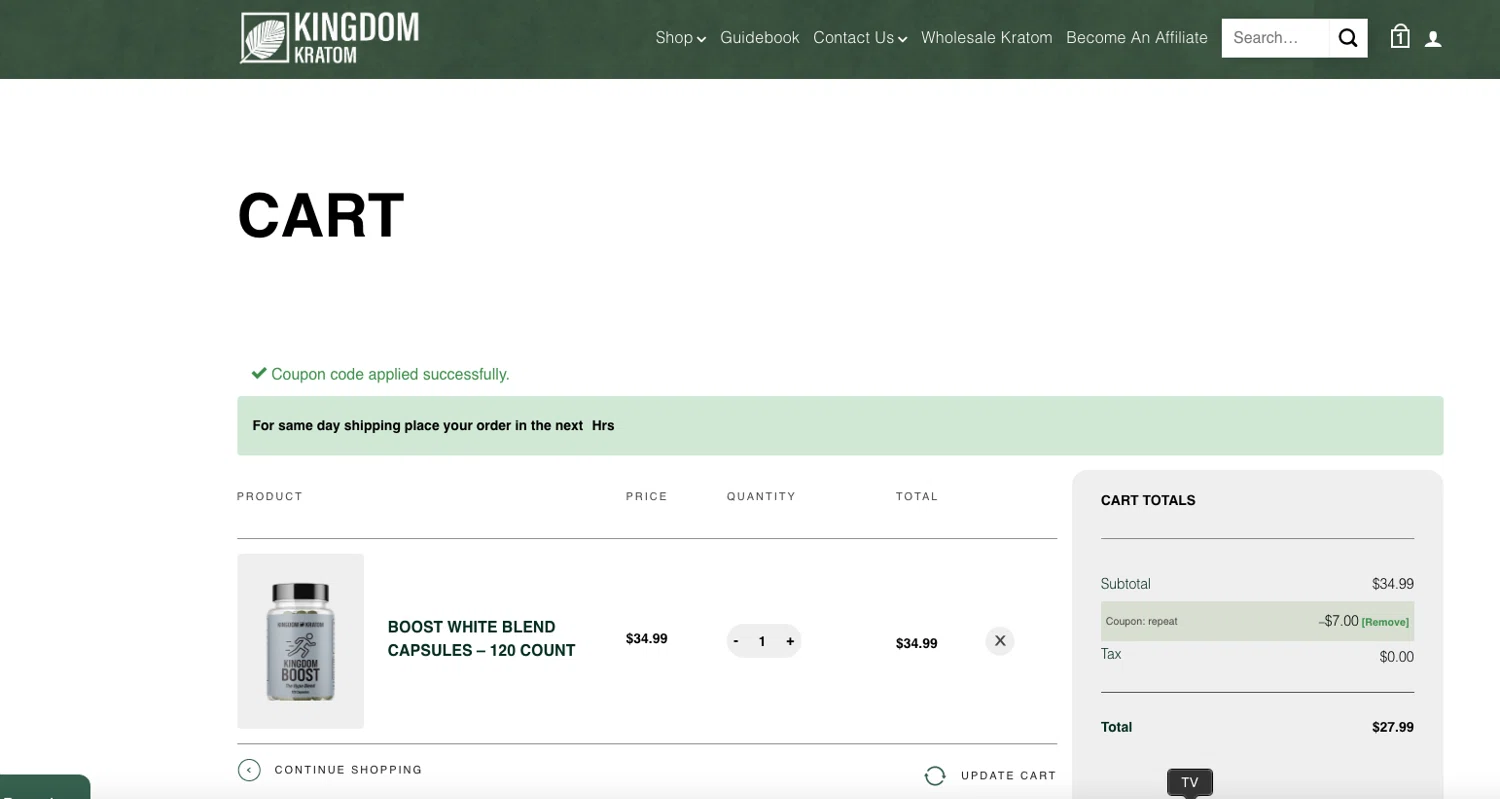This screenshot has width=1500, height=799.
Task: Expand the Contact Us menu
Action: click(x=860, y=38)
